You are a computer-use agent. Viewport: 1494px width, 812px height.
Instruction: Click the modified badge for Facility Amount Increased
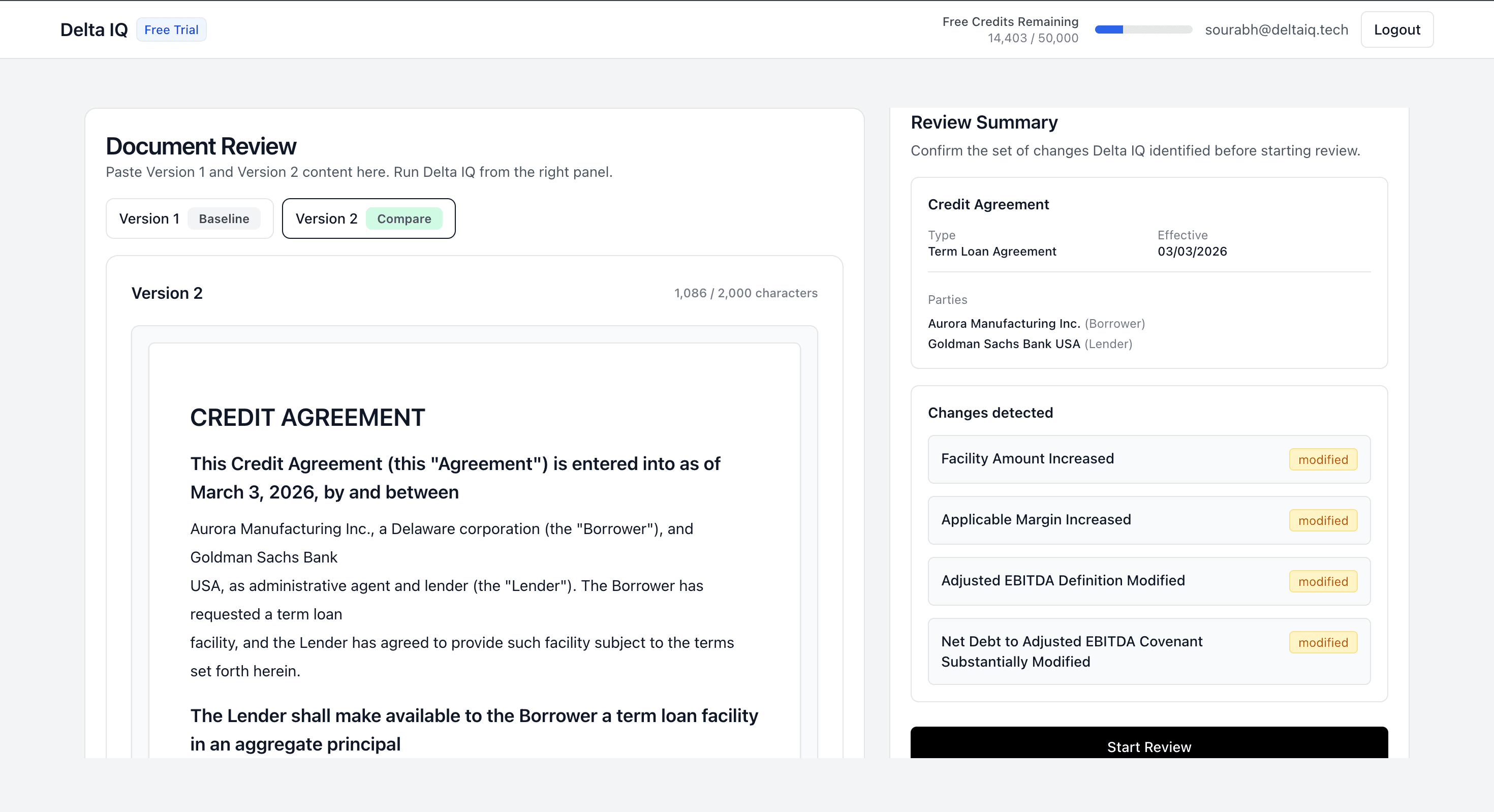click(x=1323, y=459)
